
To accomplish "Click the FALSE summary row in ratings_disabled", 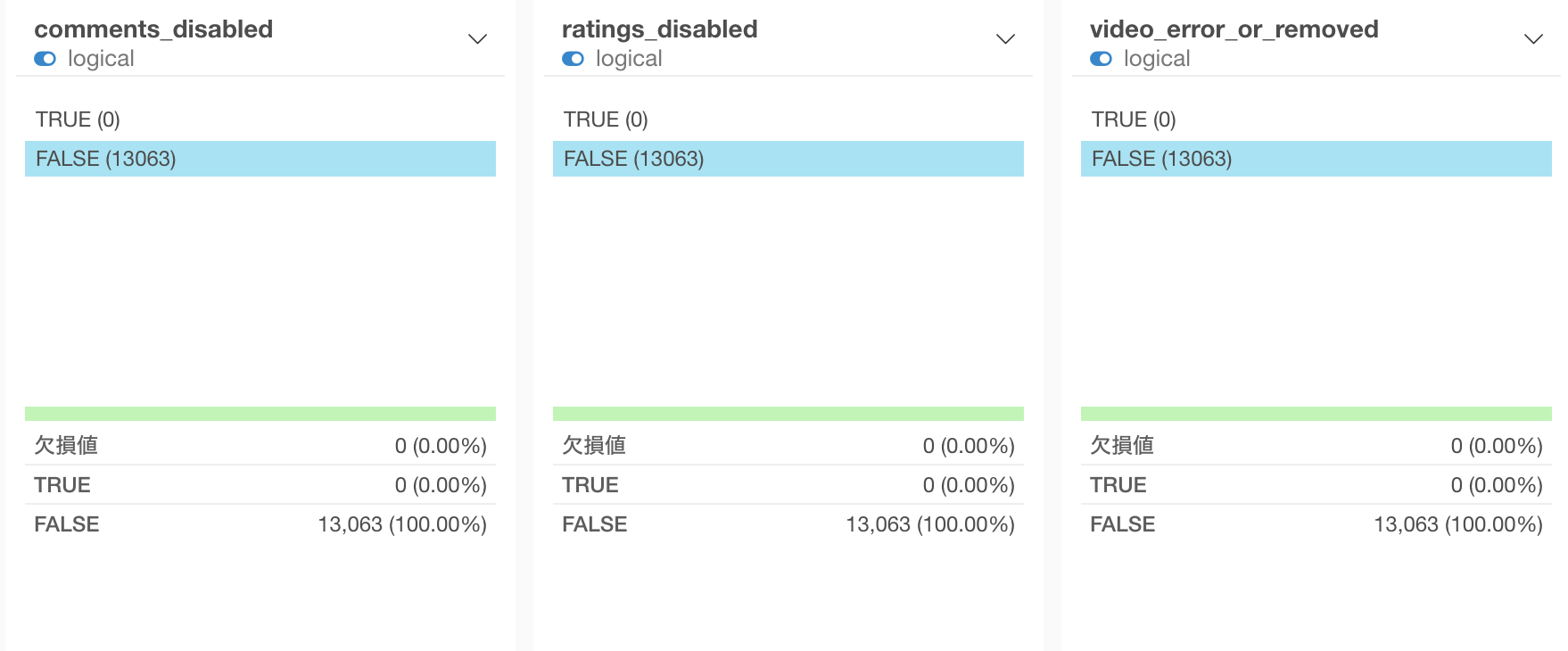I will (x=788, y=524).
